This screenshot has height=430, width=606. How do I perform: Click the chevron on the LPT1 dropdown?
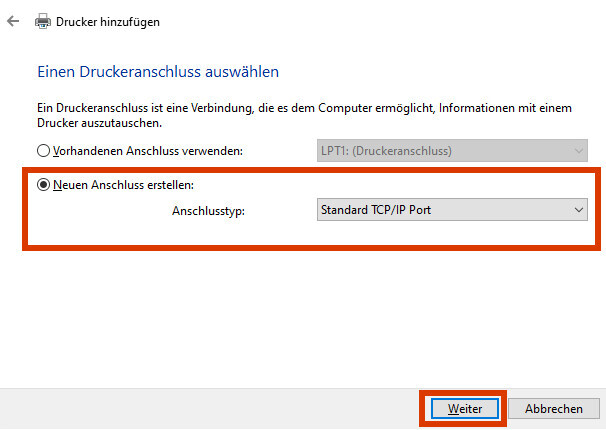click(579, 151)
